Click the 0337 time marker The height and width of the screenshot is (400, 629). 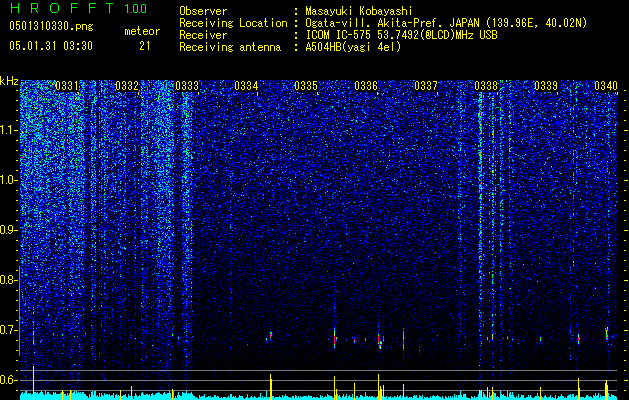pos(426,86)
